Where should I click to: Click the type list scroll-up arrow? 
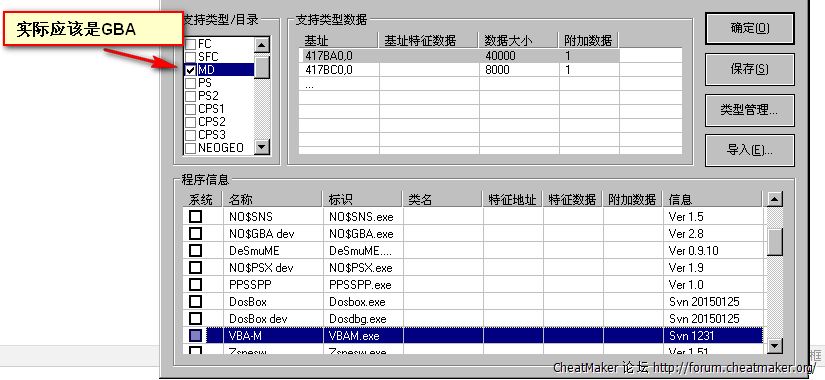pyautogui.click(x=261, y=45)
